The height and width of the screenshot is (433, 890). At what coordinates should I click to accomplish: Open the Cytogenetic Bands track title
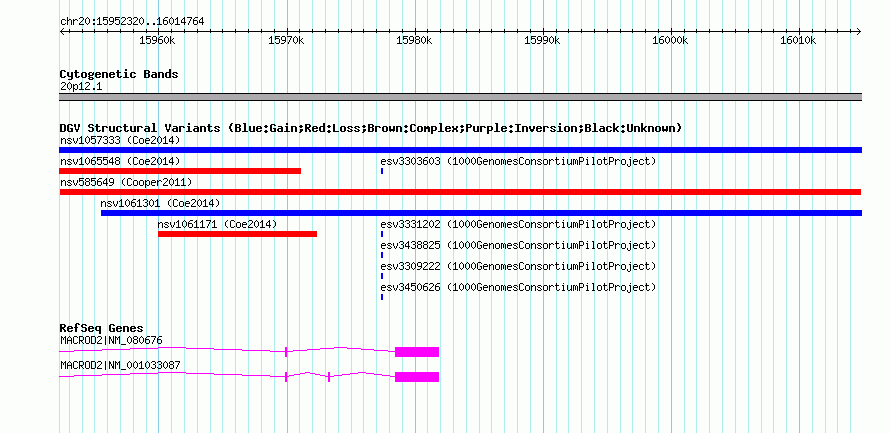coord(119,74)
